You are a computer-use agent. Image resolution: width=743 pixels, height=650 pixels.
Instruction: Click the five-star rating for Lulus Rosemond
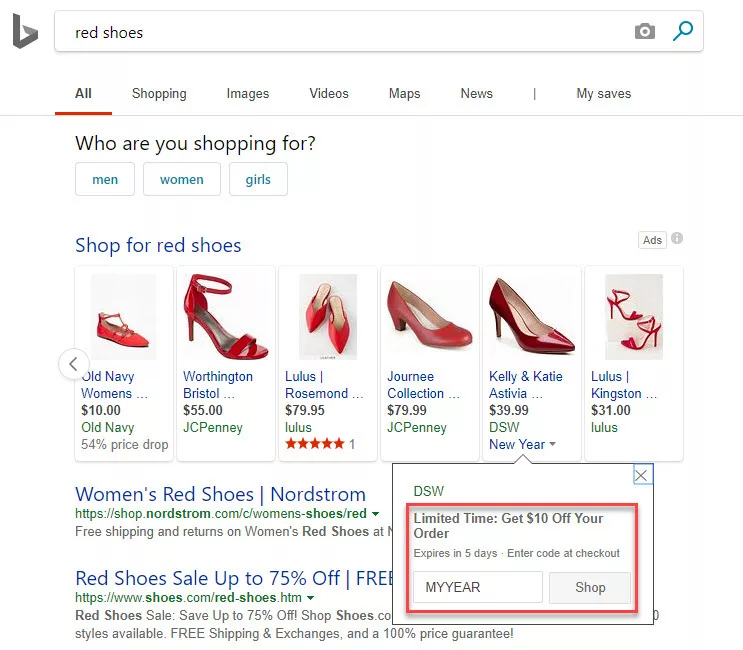coord(315,444)
